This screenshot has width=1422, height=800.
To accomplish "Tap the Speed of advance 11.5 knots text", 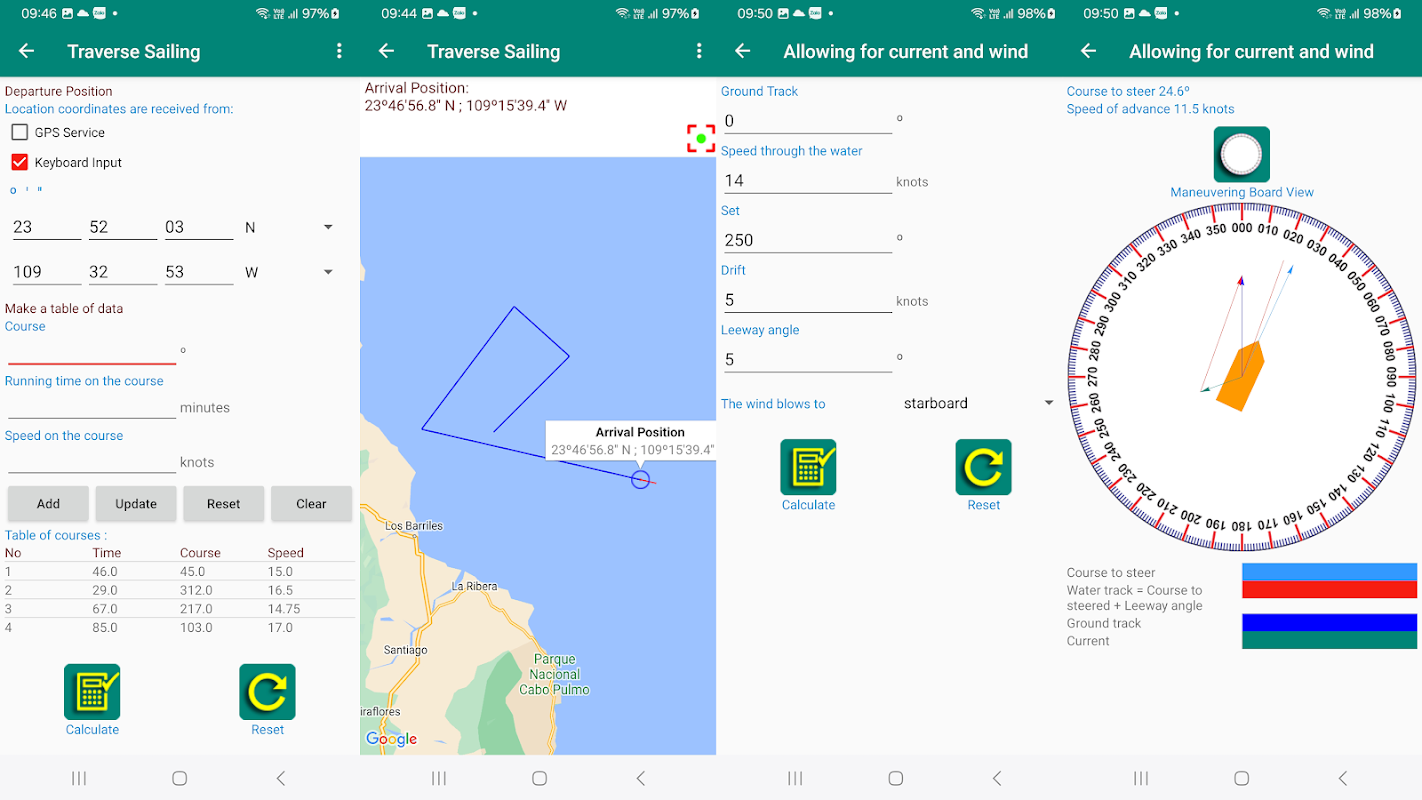I will point(1150,109).
